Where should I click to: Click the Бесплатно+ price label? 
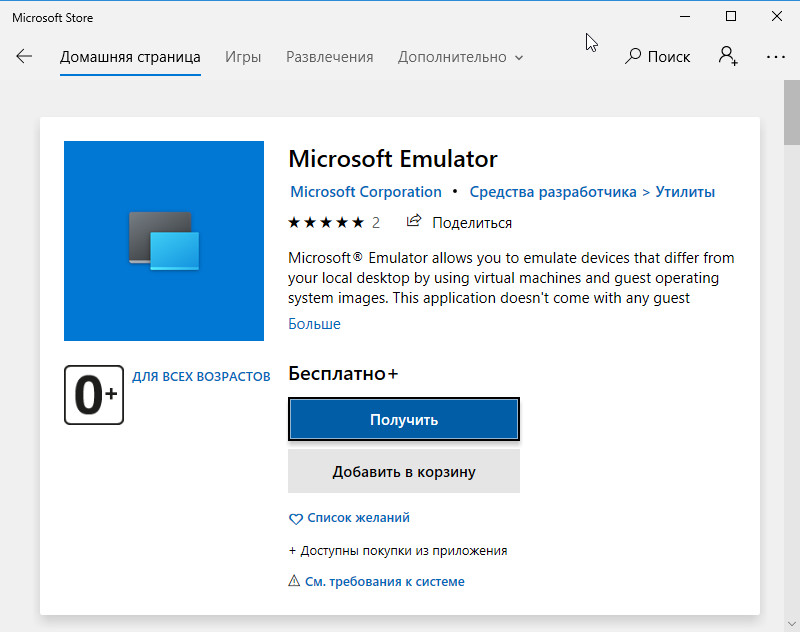343,373
